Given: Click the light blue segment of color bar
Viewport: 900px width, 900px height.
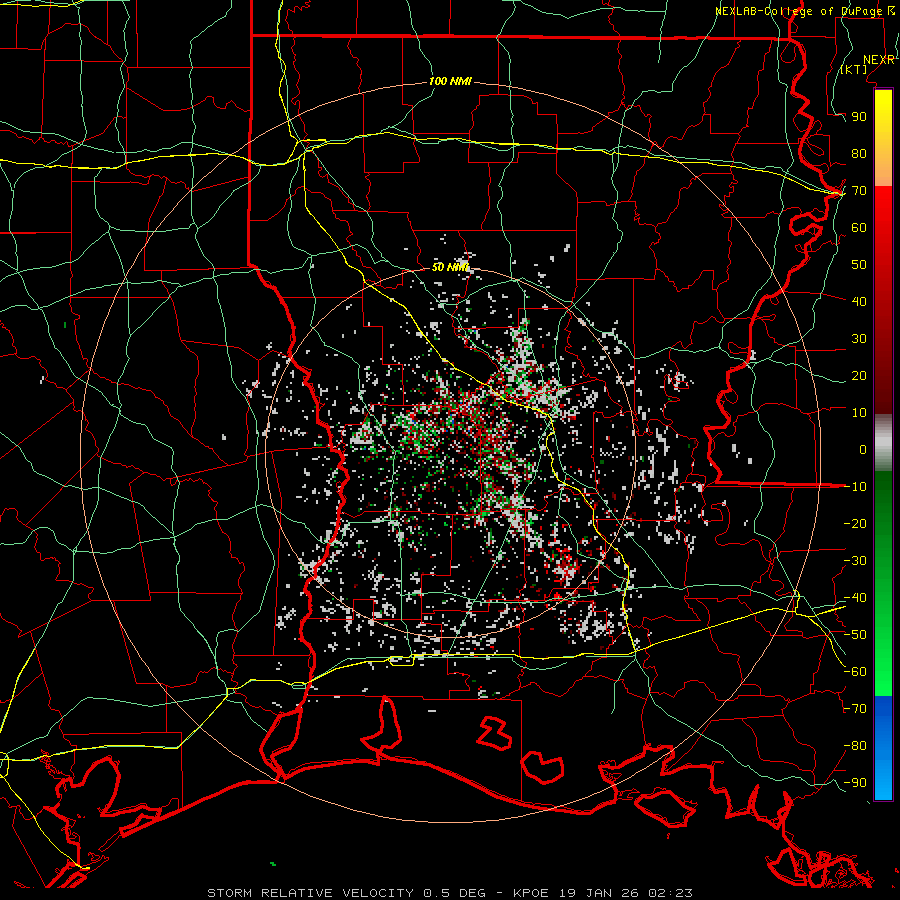Looking at the screenshot, I should 883,781.
